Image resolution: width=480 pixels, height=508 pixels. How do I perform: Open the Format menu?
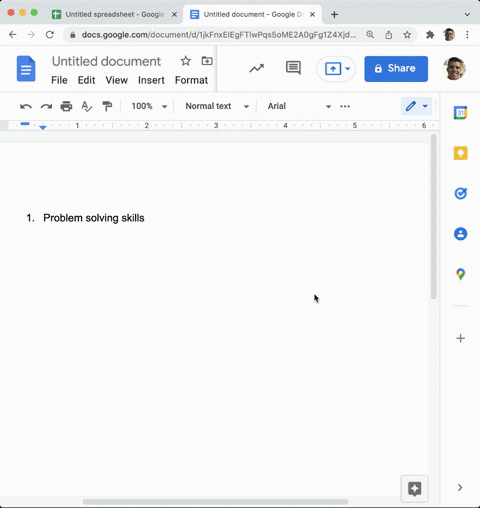191,80
